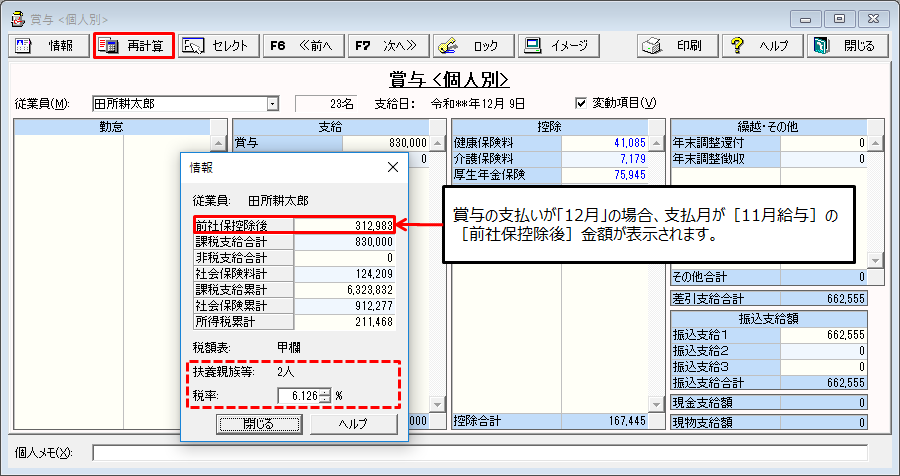Close the 情報 dialog with X
Image resolution: width=900 pixels, height=476 pixels.
(x=392, y=167)
